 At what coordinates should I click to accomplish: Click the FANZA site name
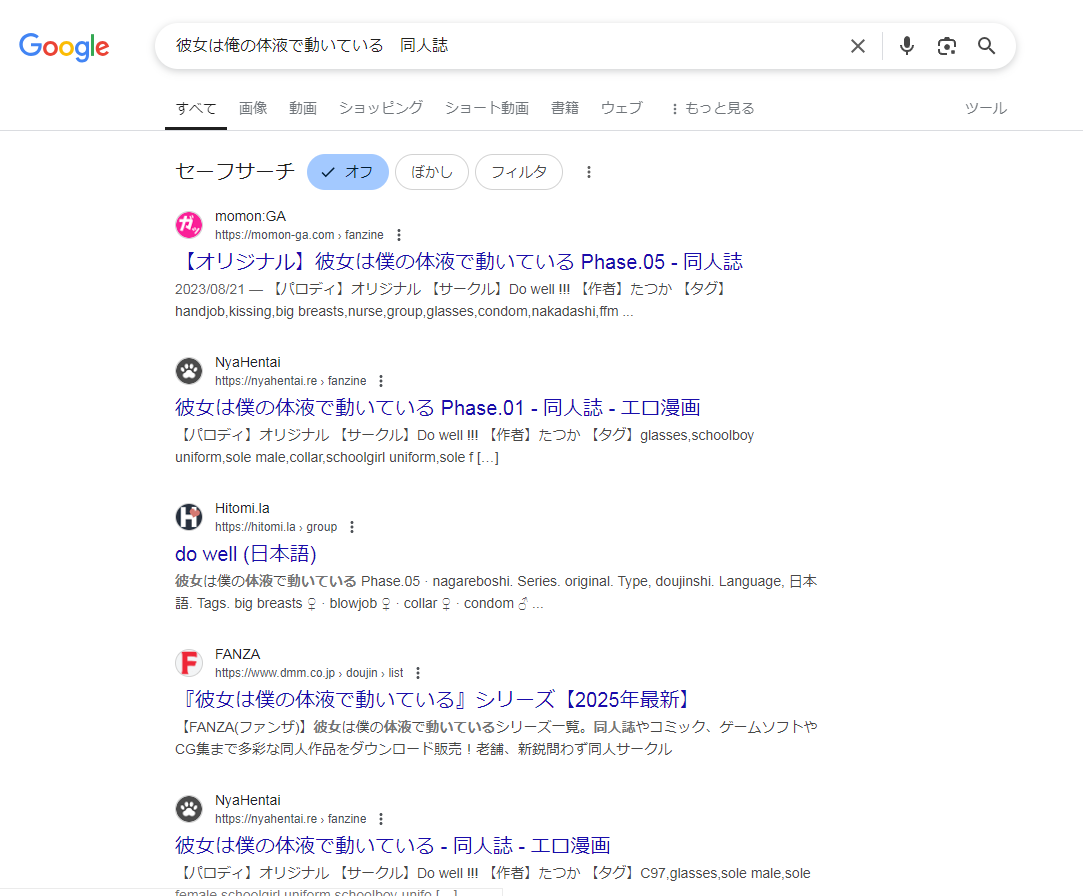pyautogui.click(x=237, y=654)
